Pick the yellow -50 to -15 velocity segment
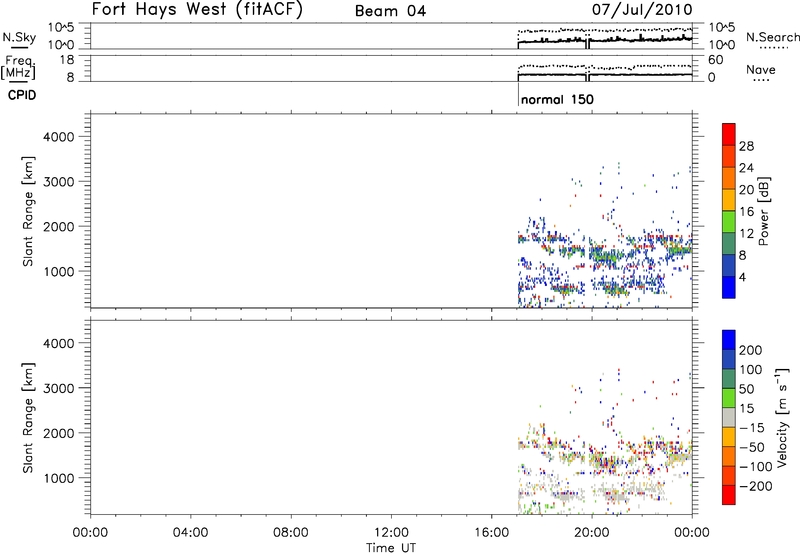Image resolution: width=800 pixels, height=554 pixels. (729, 437)
